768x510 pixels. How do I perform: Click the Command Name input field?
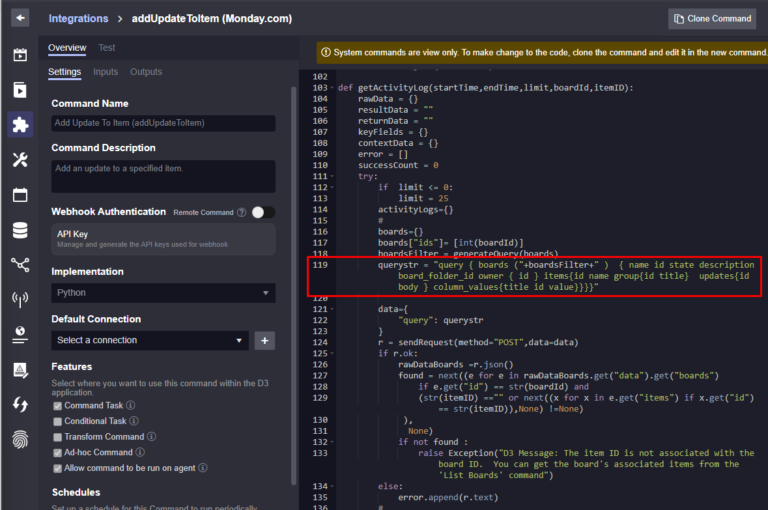163,123
